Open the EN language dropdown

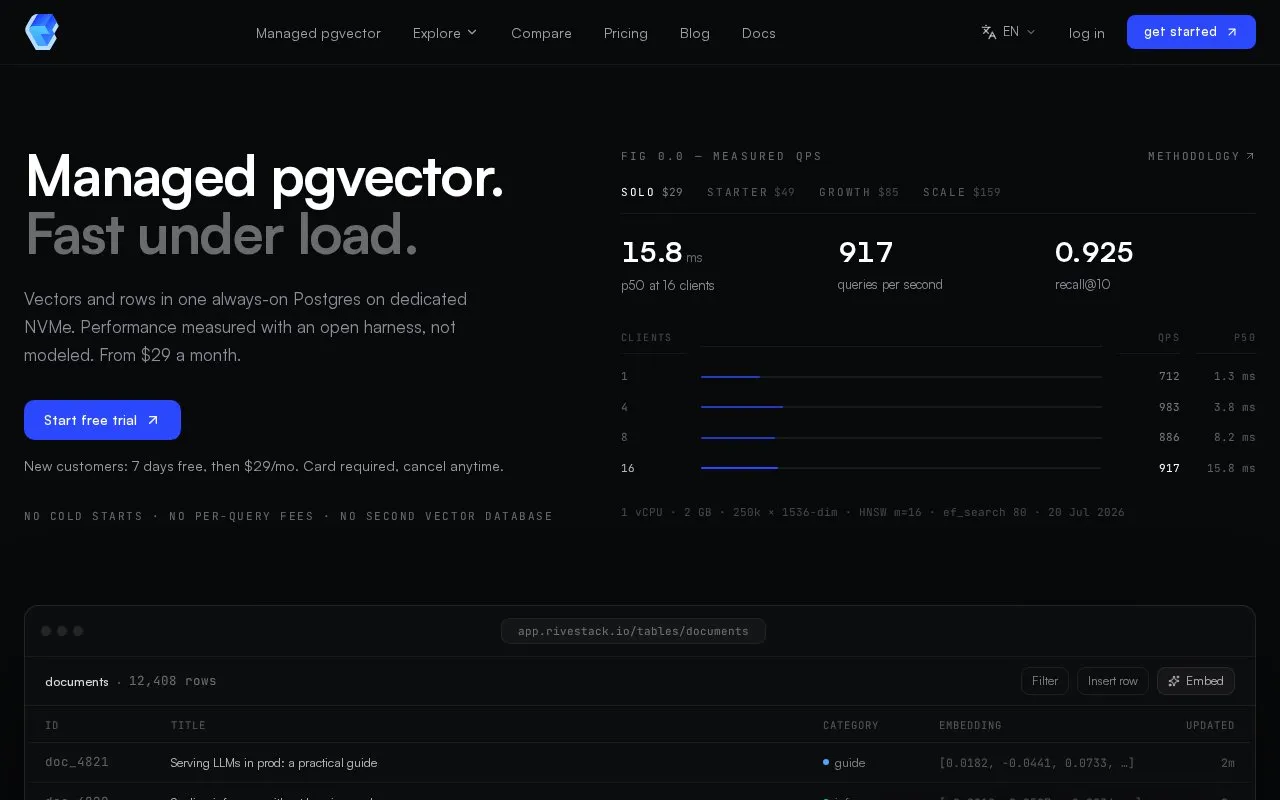pos(1009,32)
